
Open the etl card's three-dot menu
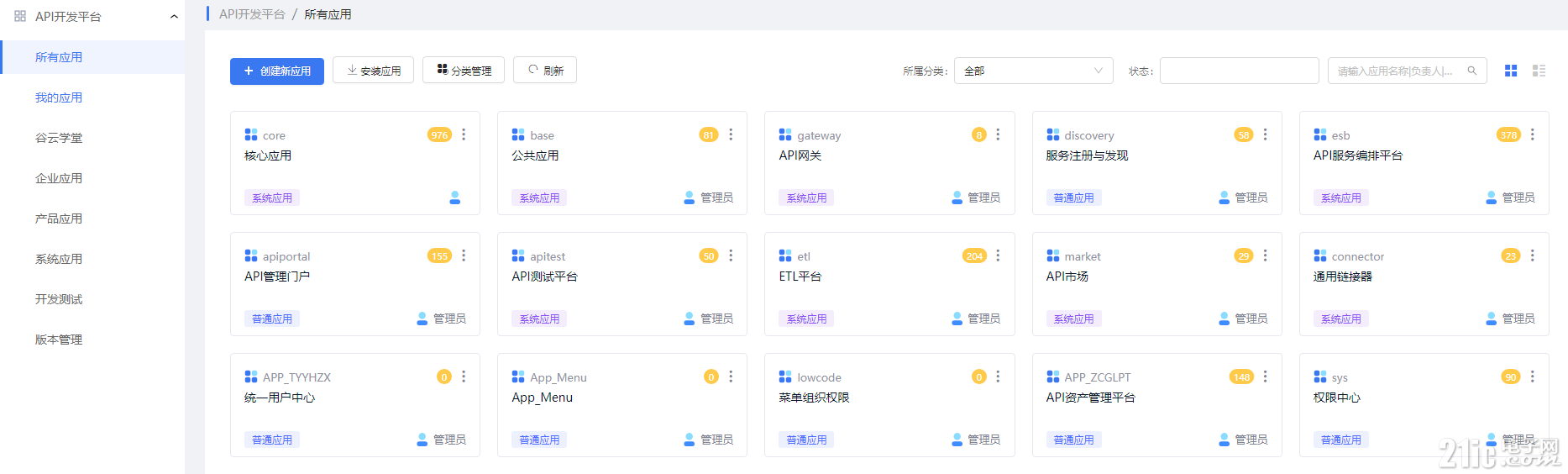[998, 255]
